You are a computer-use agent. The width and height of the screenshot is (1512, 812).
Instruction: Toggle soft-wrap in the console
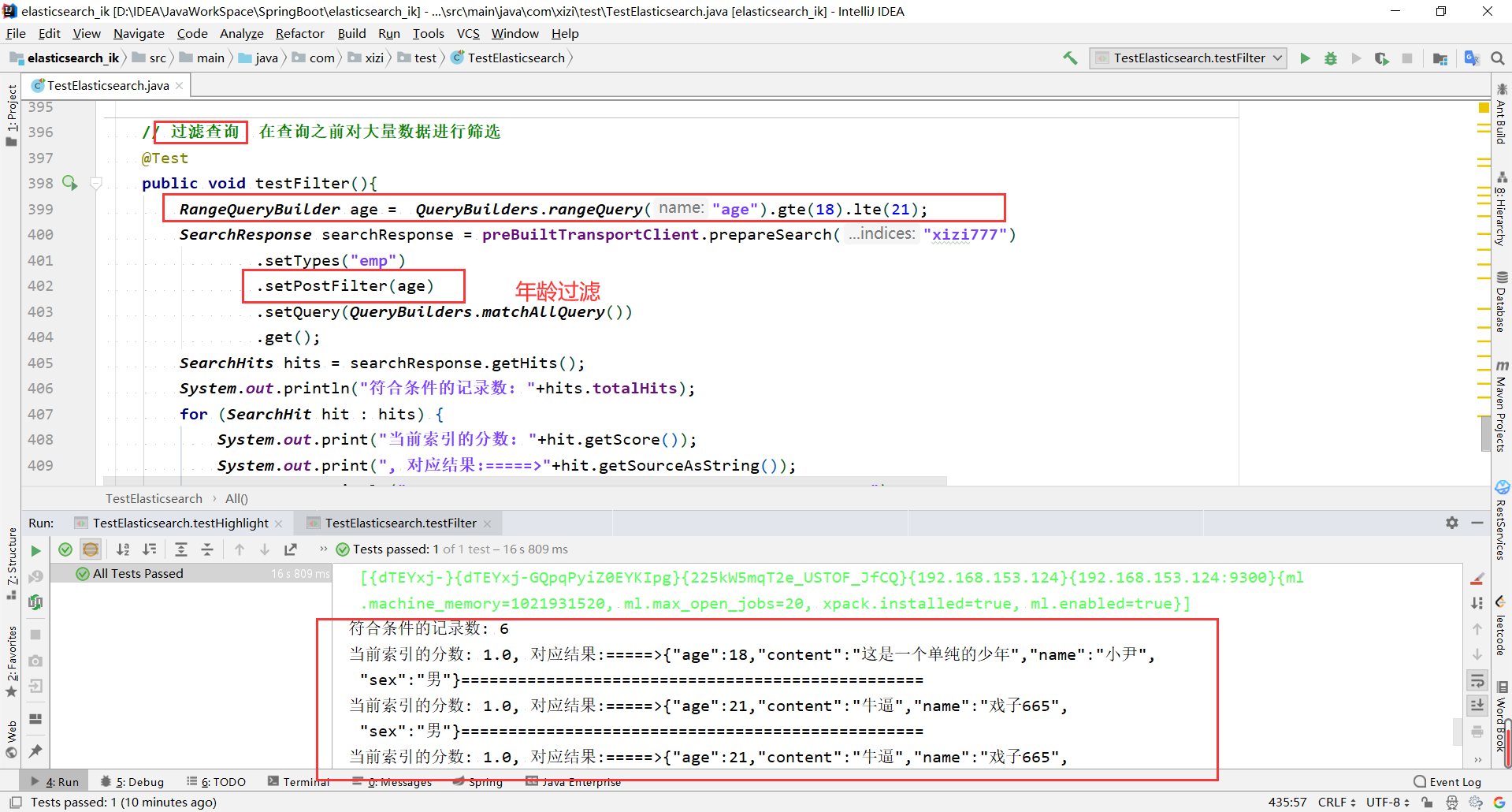[1477, 680]
